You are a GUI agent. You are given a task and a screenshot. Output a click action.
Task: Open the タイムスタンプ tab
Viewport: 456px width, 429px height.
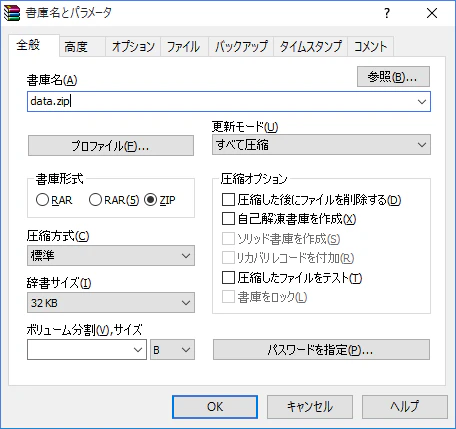(310, 47)
